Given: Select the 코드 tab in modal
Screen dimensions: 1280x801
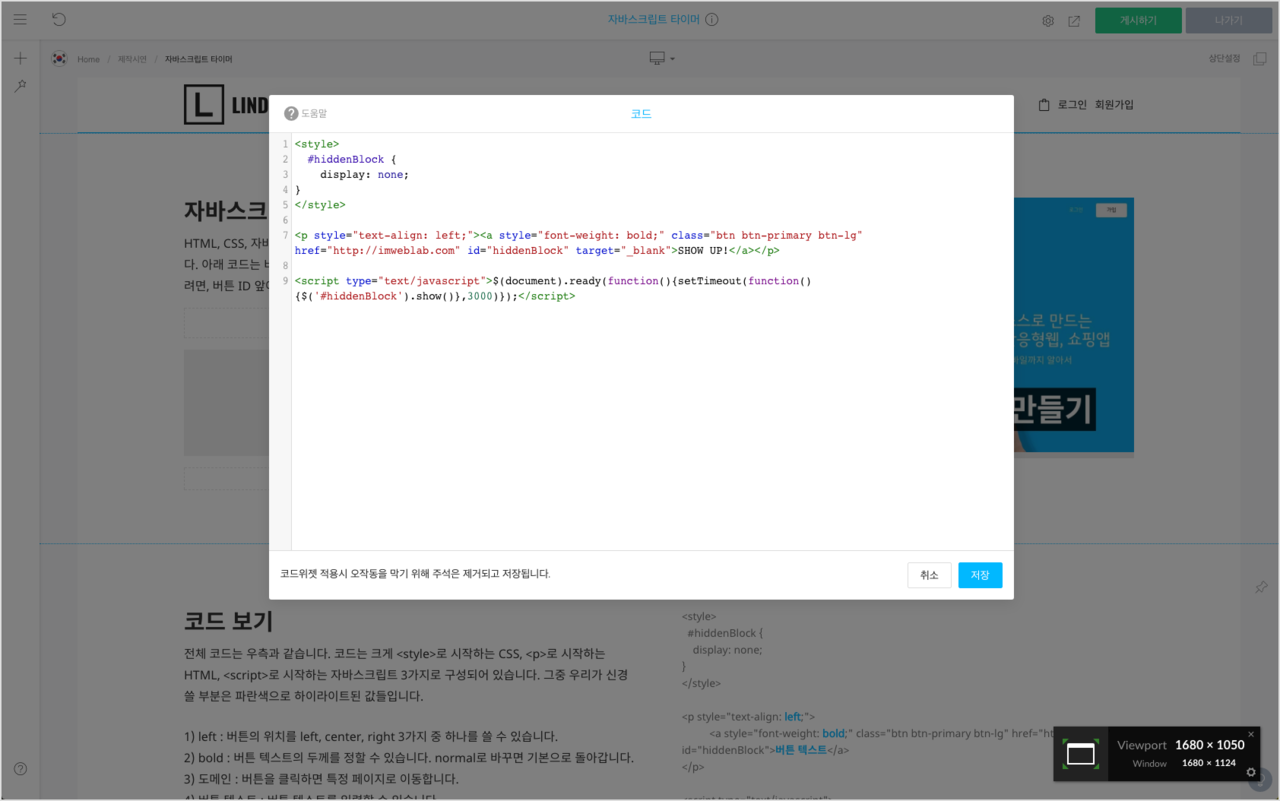Looking at the screenshot, I should coord(641,114).
